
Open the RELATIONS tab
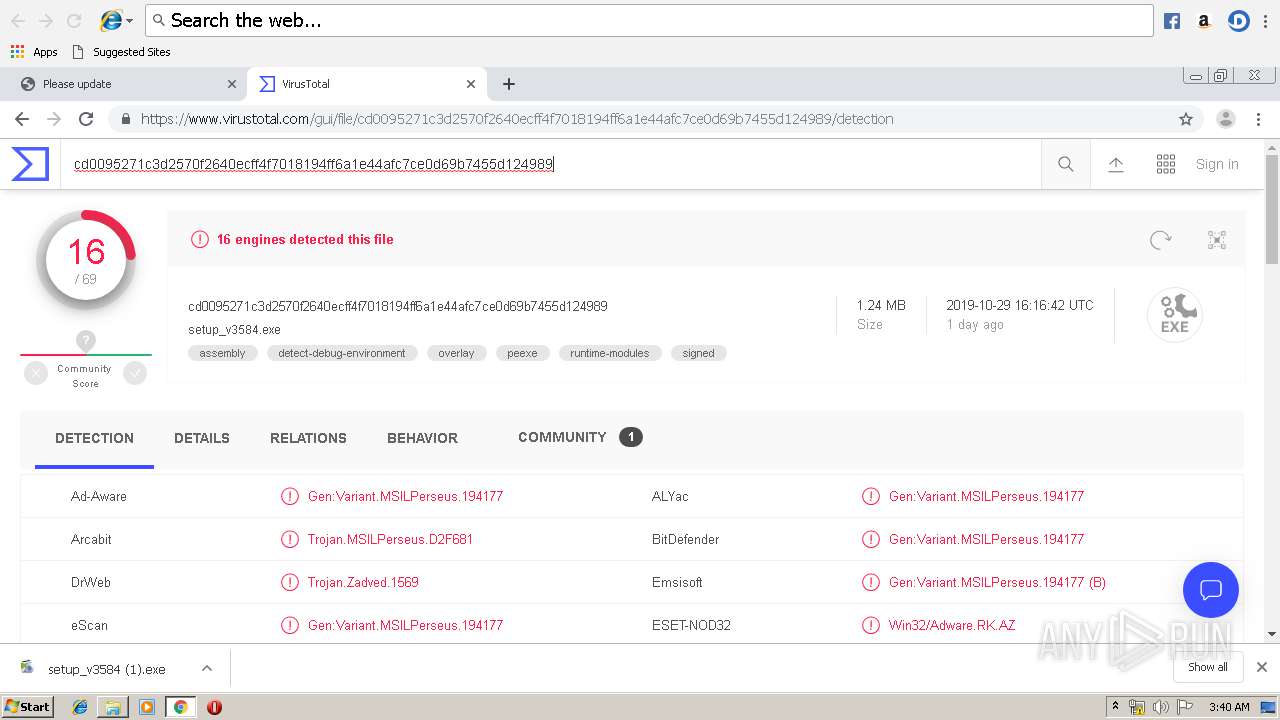308,438
